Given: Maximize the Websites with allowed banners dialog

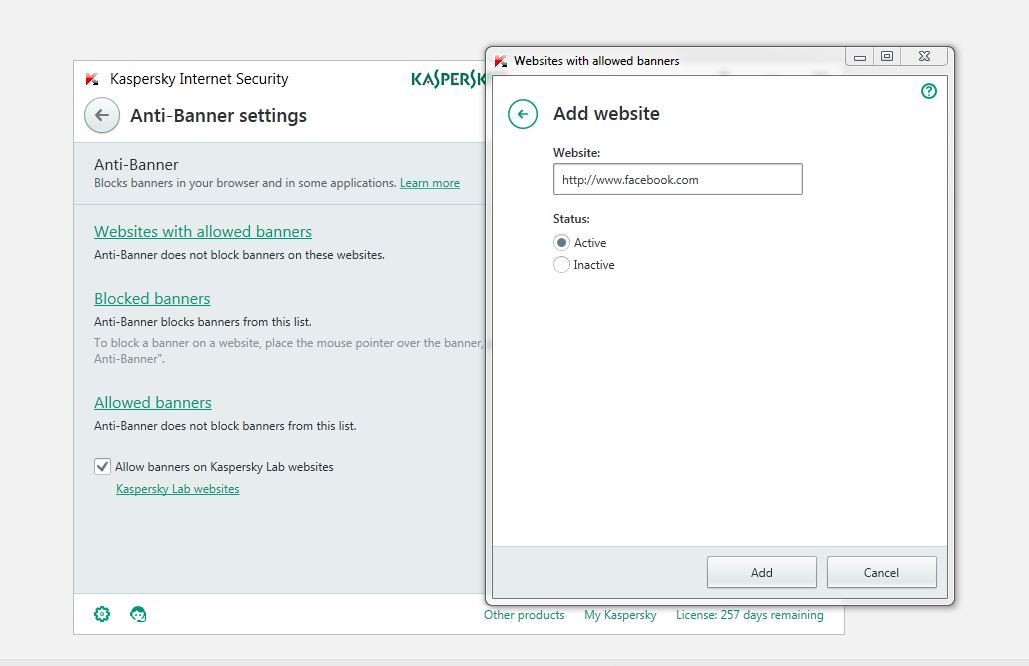Looking at the screenshot, I should click(x=887, y=57).
